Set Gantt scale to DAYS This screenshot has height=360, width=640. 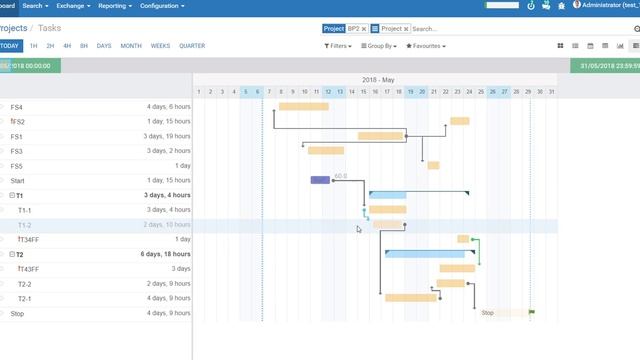[x=104, y=46]
